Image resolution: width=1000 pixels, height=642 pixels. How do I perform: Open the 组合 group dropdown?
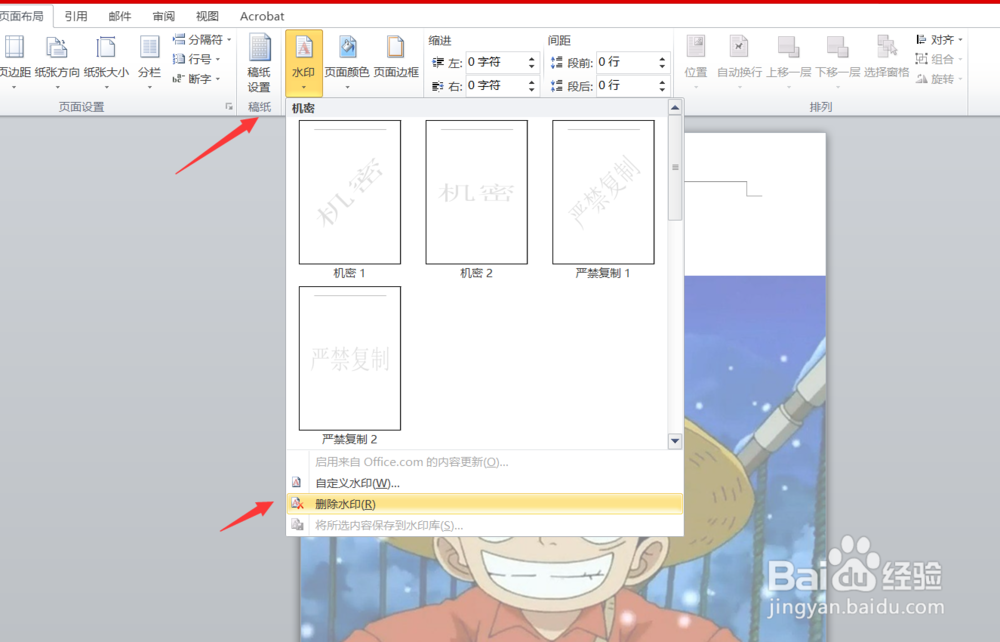point(939,59)
